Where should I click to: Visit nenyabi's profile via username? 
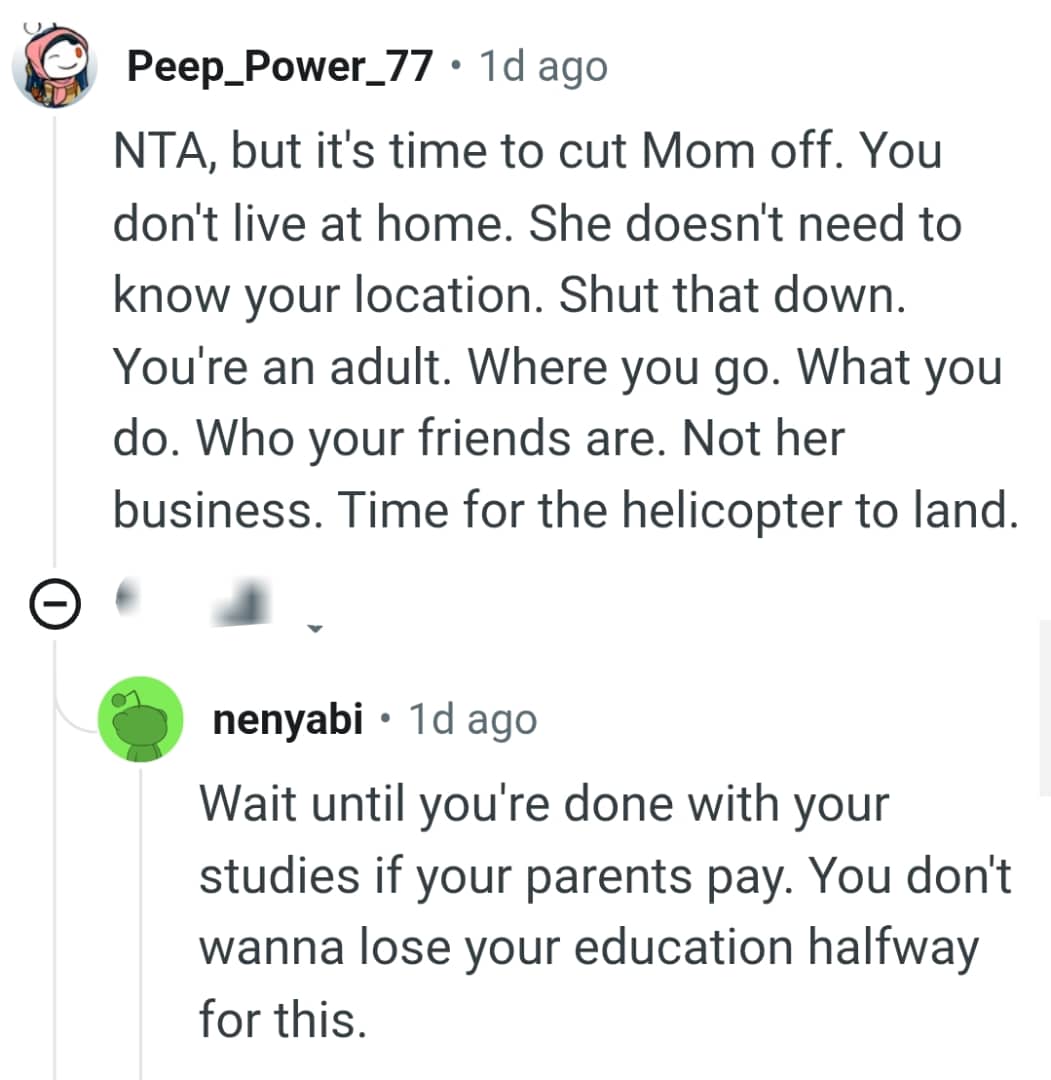click(287, 720)
